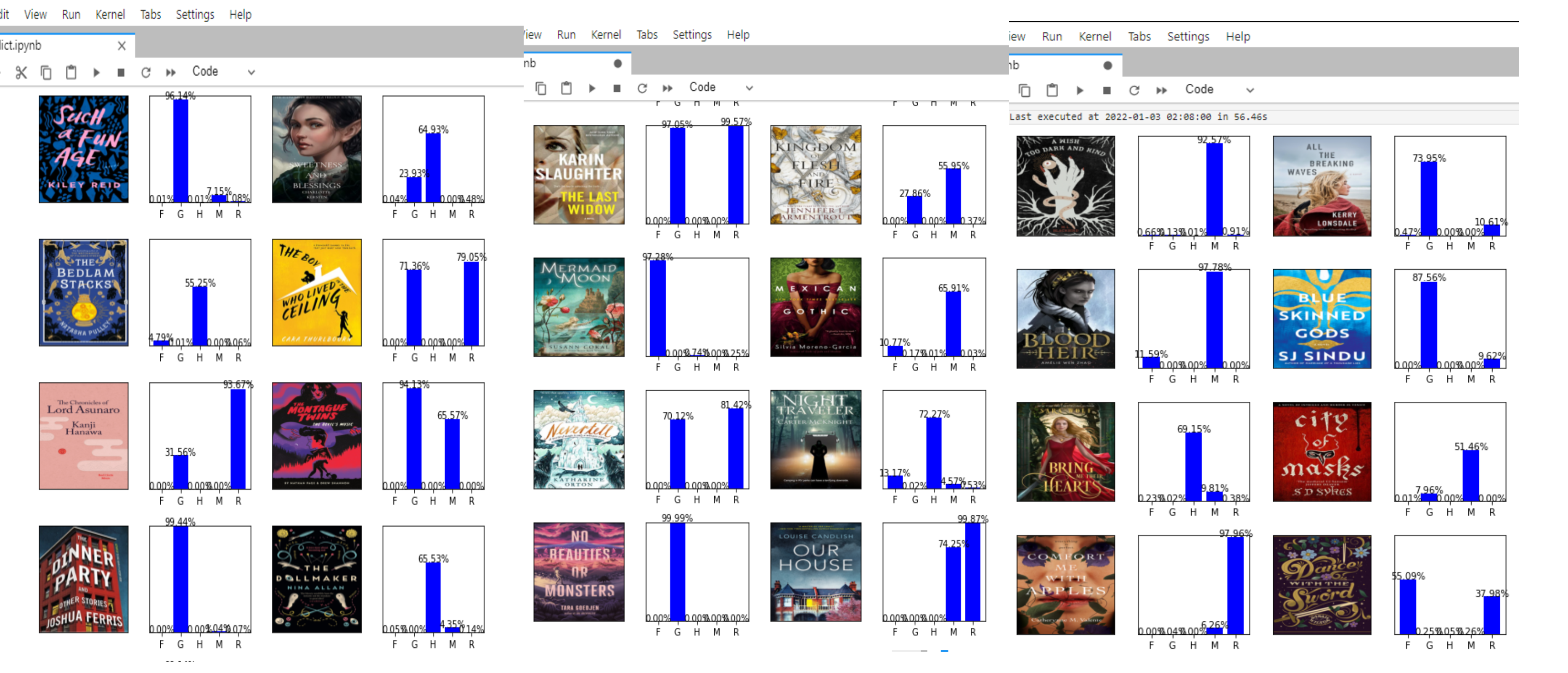Click unsaved dot on middle notebook tab
This screenshot has width=1568, height=673.
click(618, 64)
